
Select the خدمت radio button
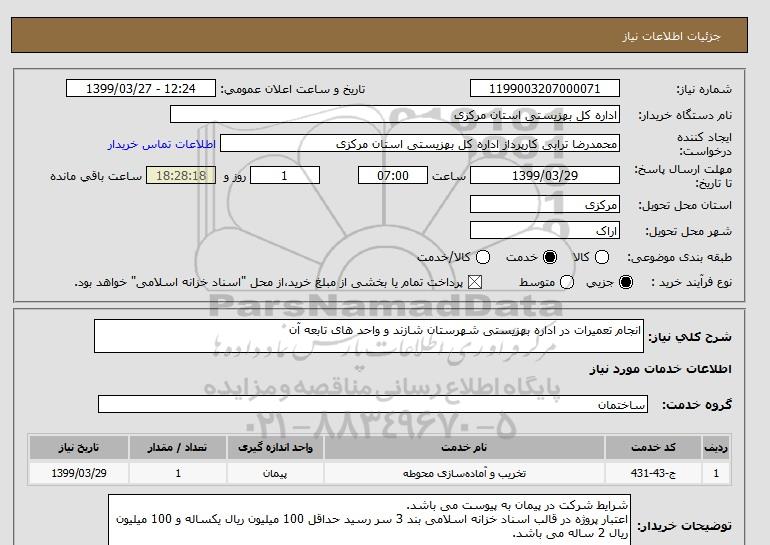[x=550, y=257]
